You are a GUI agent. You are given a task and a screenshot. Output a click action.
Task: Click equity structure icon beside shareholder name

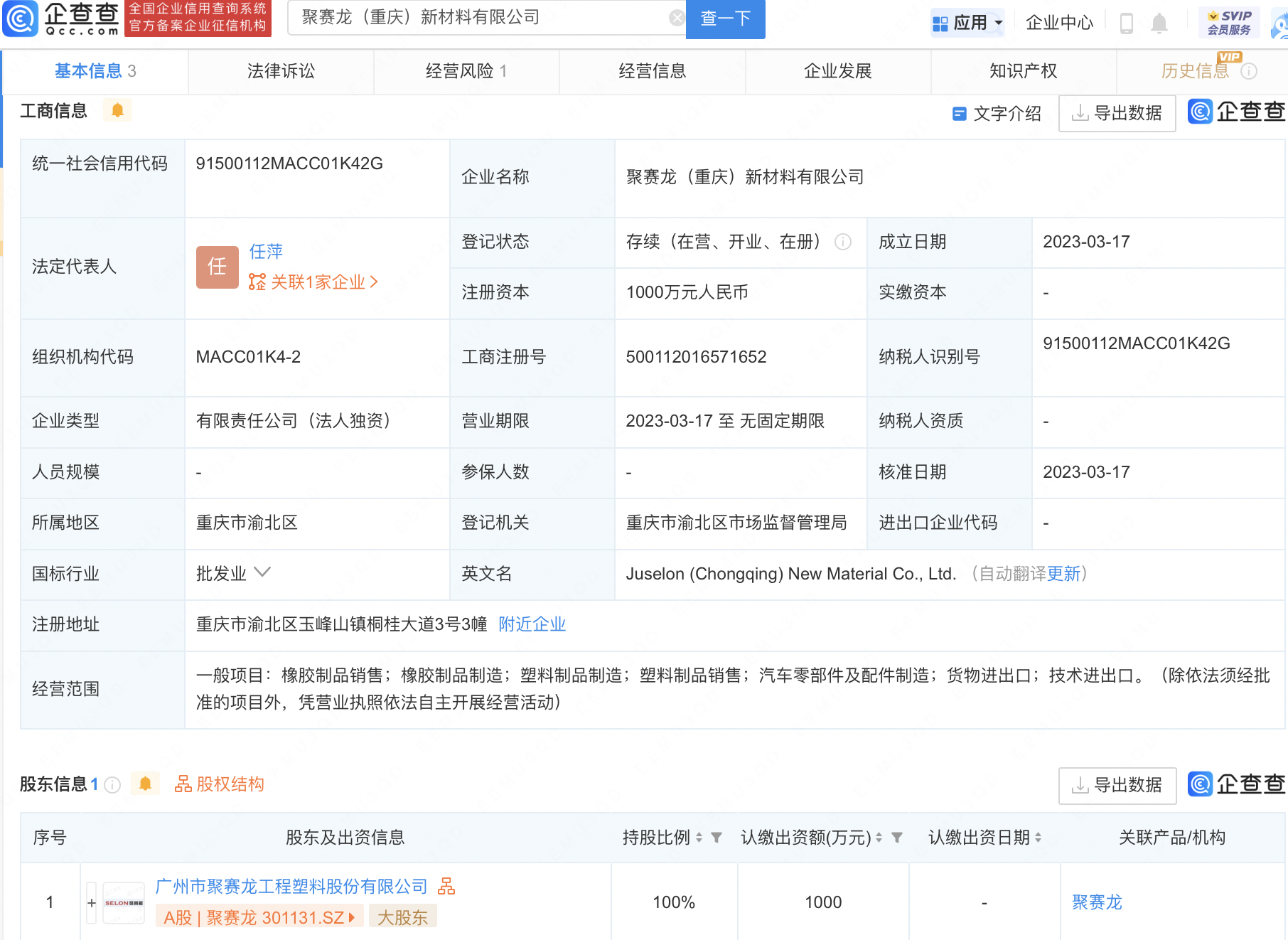pos(446,886)
